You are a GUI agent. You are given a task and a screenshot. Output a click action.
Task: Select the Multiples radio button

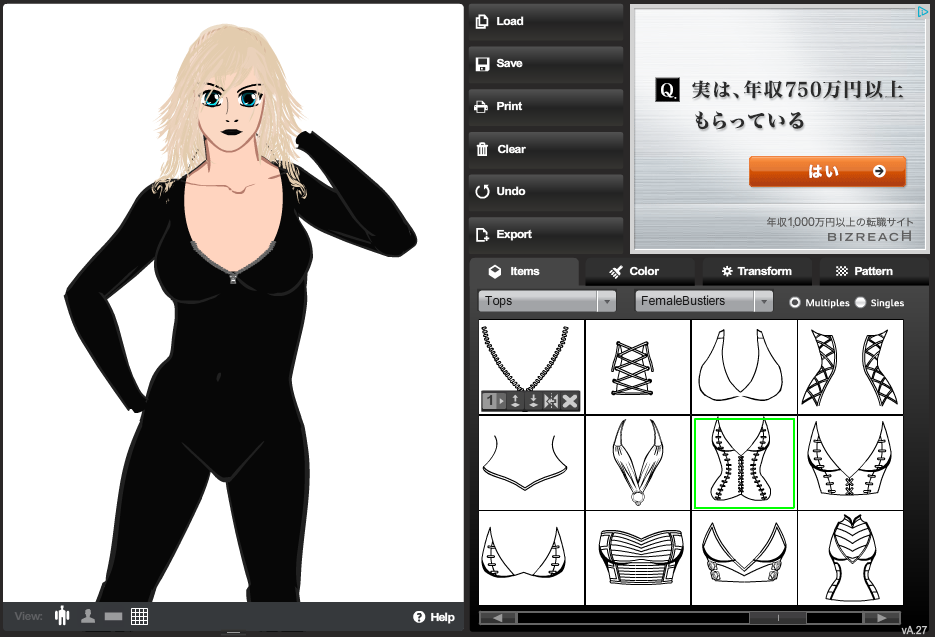point(795,302)
